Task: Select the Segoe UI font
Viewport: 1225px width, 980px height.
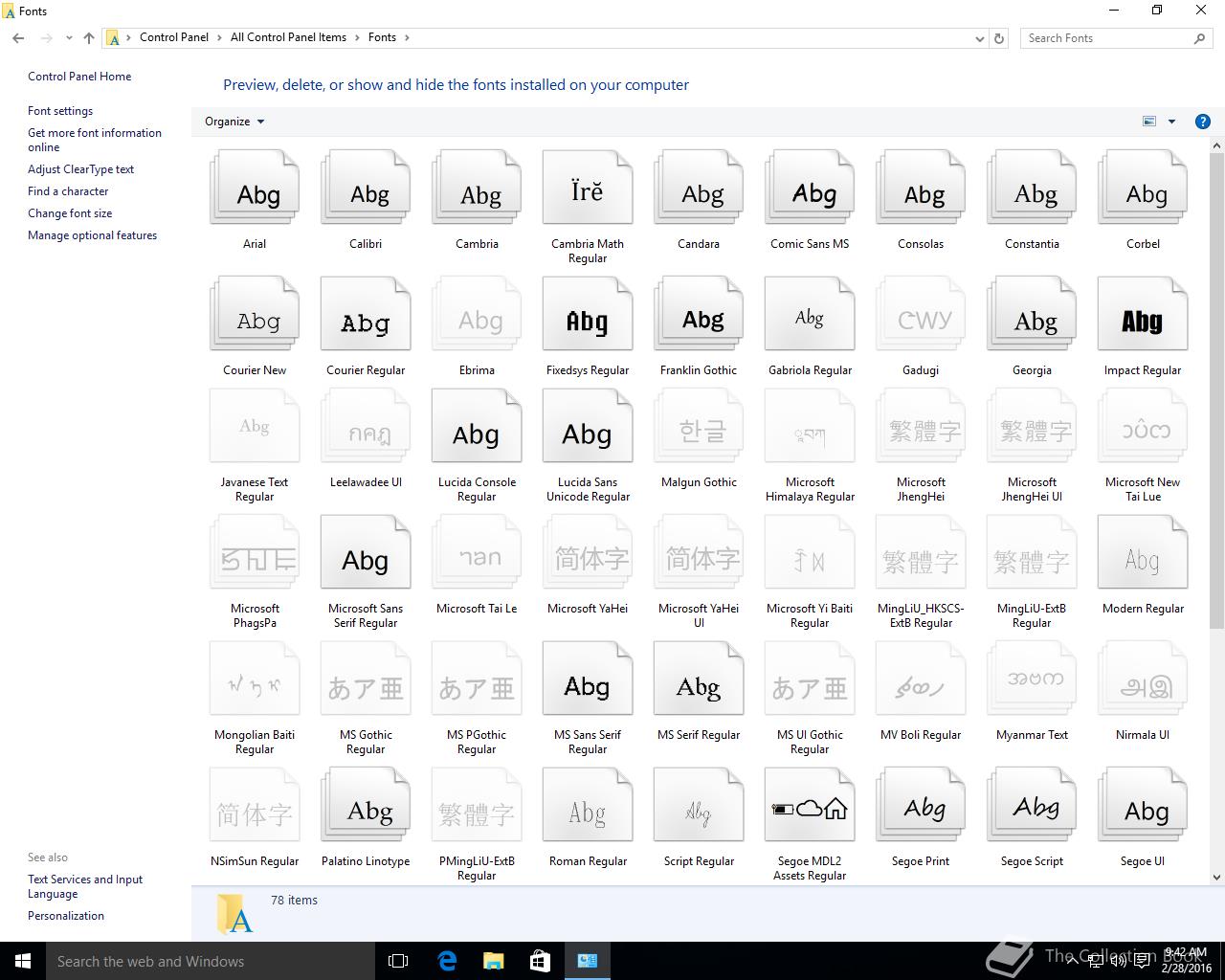Action: (1143, 806)
